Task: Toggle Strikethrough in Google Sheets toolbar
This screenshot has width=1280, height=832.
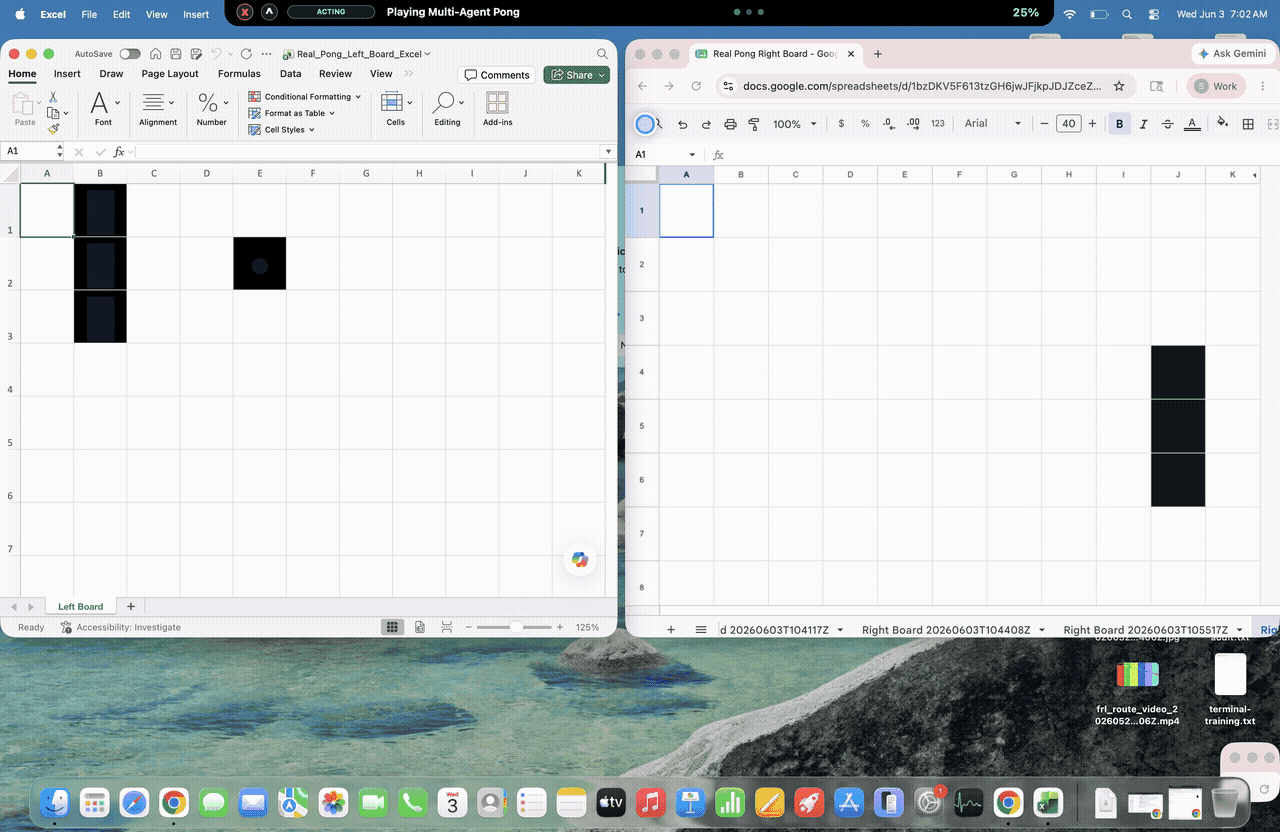Action: (1167, 124)
